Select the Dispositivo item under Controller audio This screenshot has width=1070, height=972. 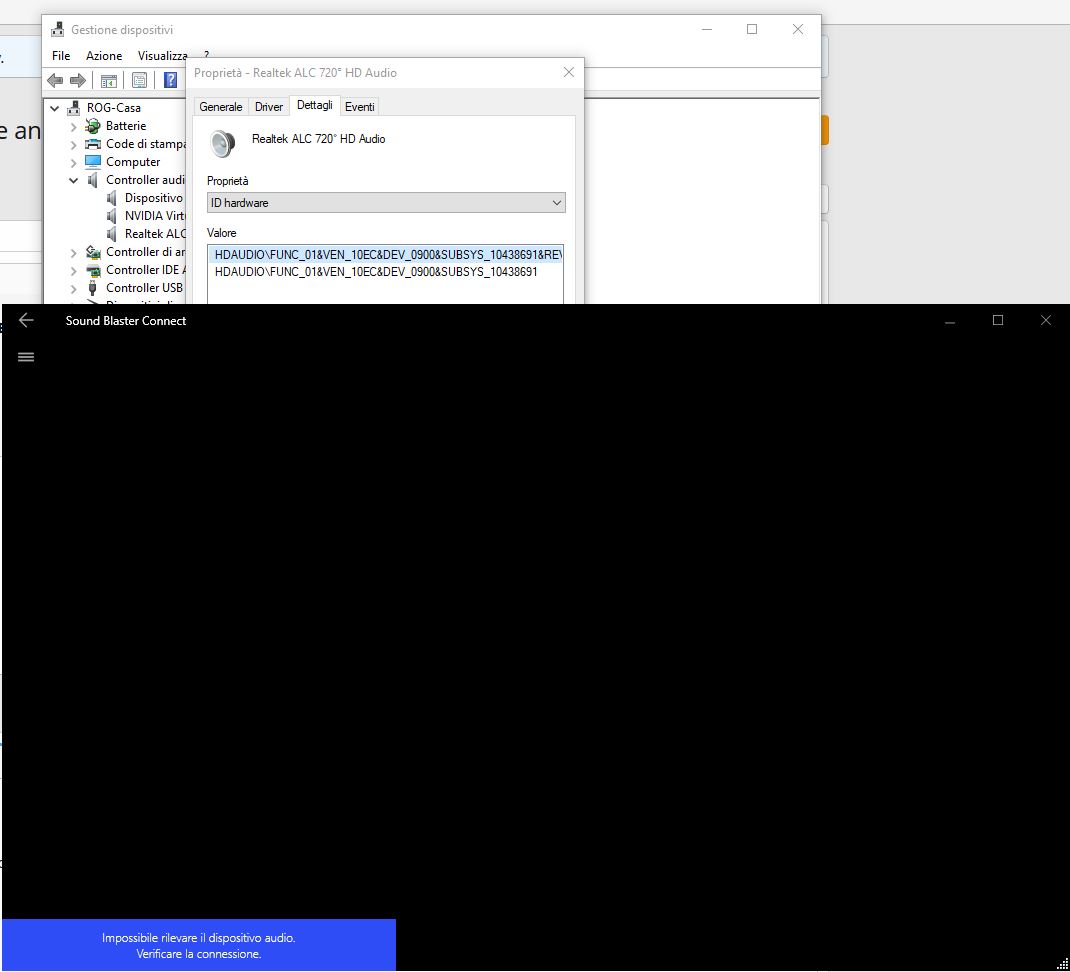pyautogui.click(x=154, y=198)
